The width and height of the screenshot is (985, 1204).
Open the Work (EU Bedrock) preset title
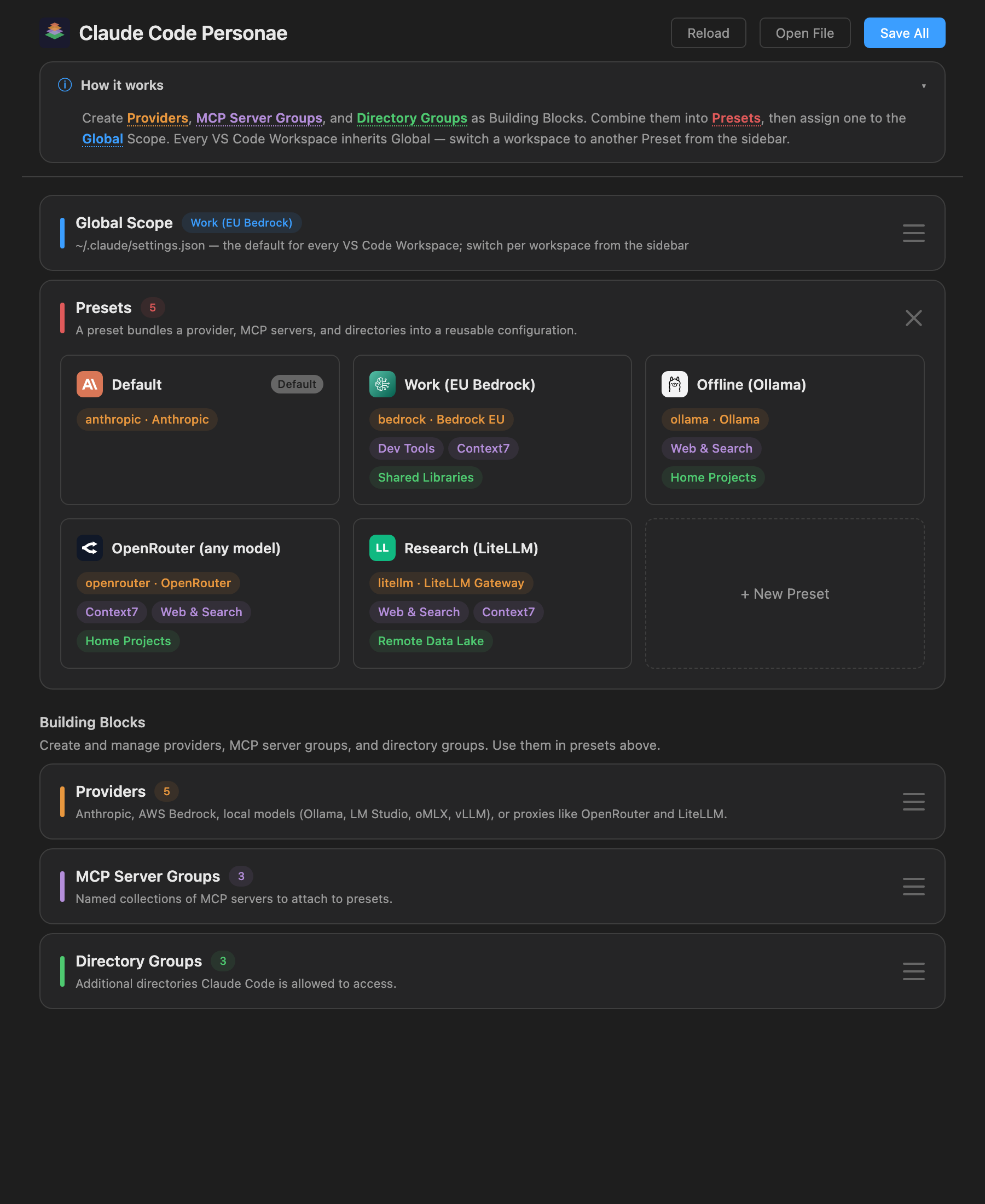[469, 385]
